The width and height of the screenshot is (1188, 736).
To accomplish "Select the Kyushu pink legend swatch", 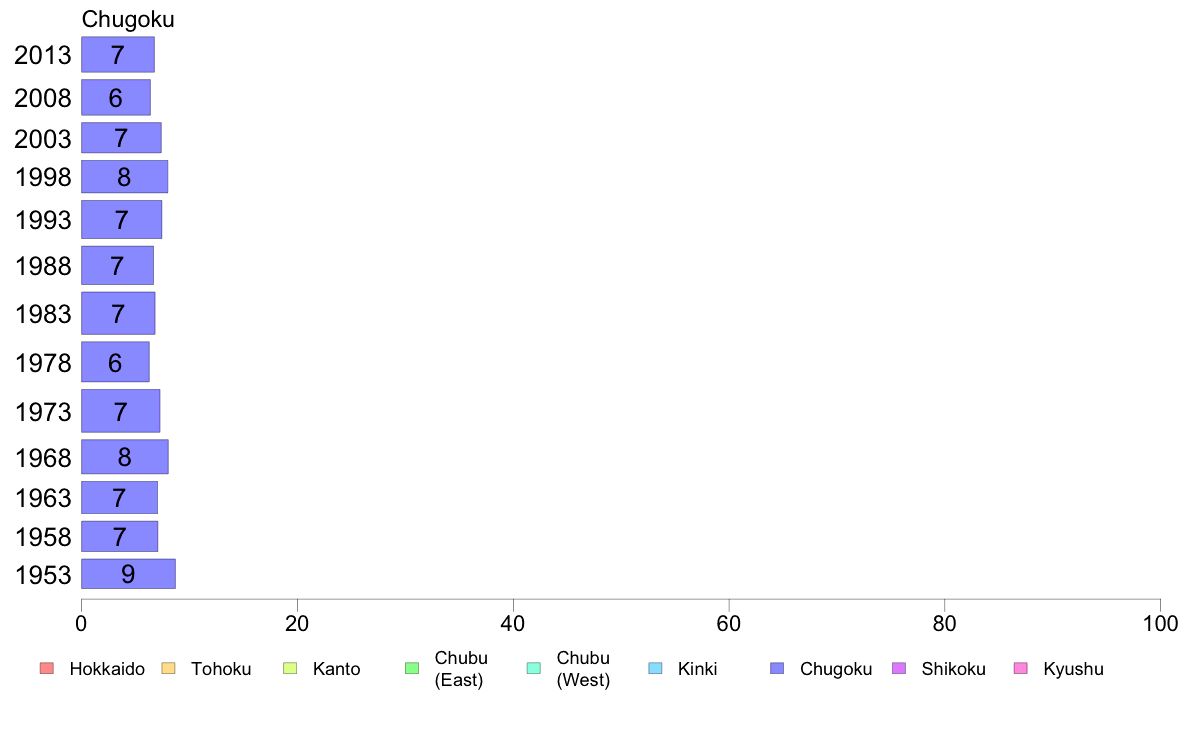I will click(x=1021, y=668).
